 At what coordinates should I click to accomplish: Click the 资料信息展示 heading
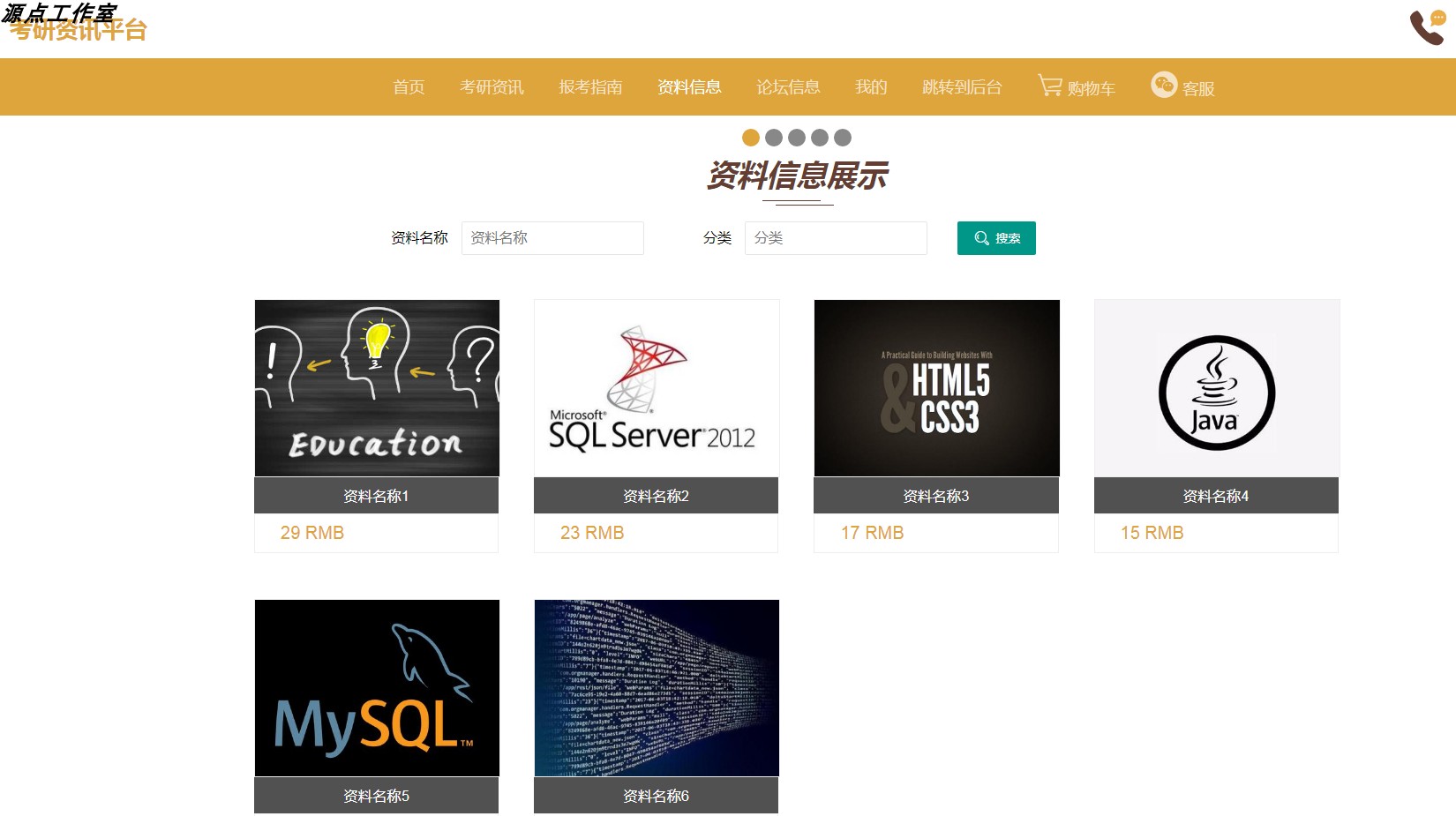pyautogui.click(x=798, y=176)
